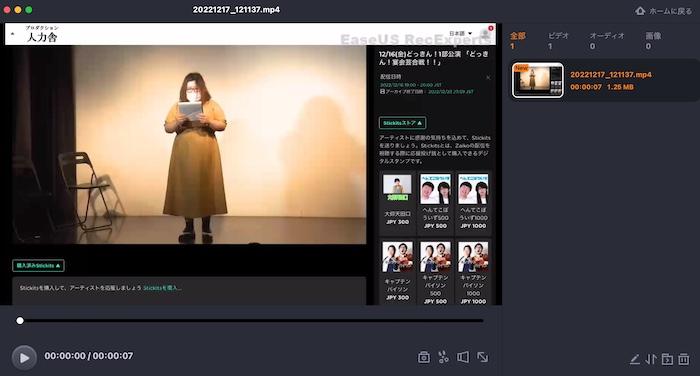Rename file using the pencil icon
Image resolution: width=700 pixels, height=376 pixels.
pos(634,359)
